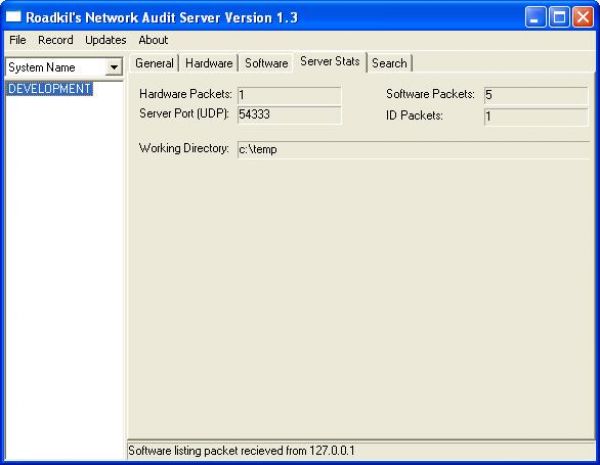This screenshot has height=465, width=600.
Task: Switch to the General tab
Action: (154, 63)
